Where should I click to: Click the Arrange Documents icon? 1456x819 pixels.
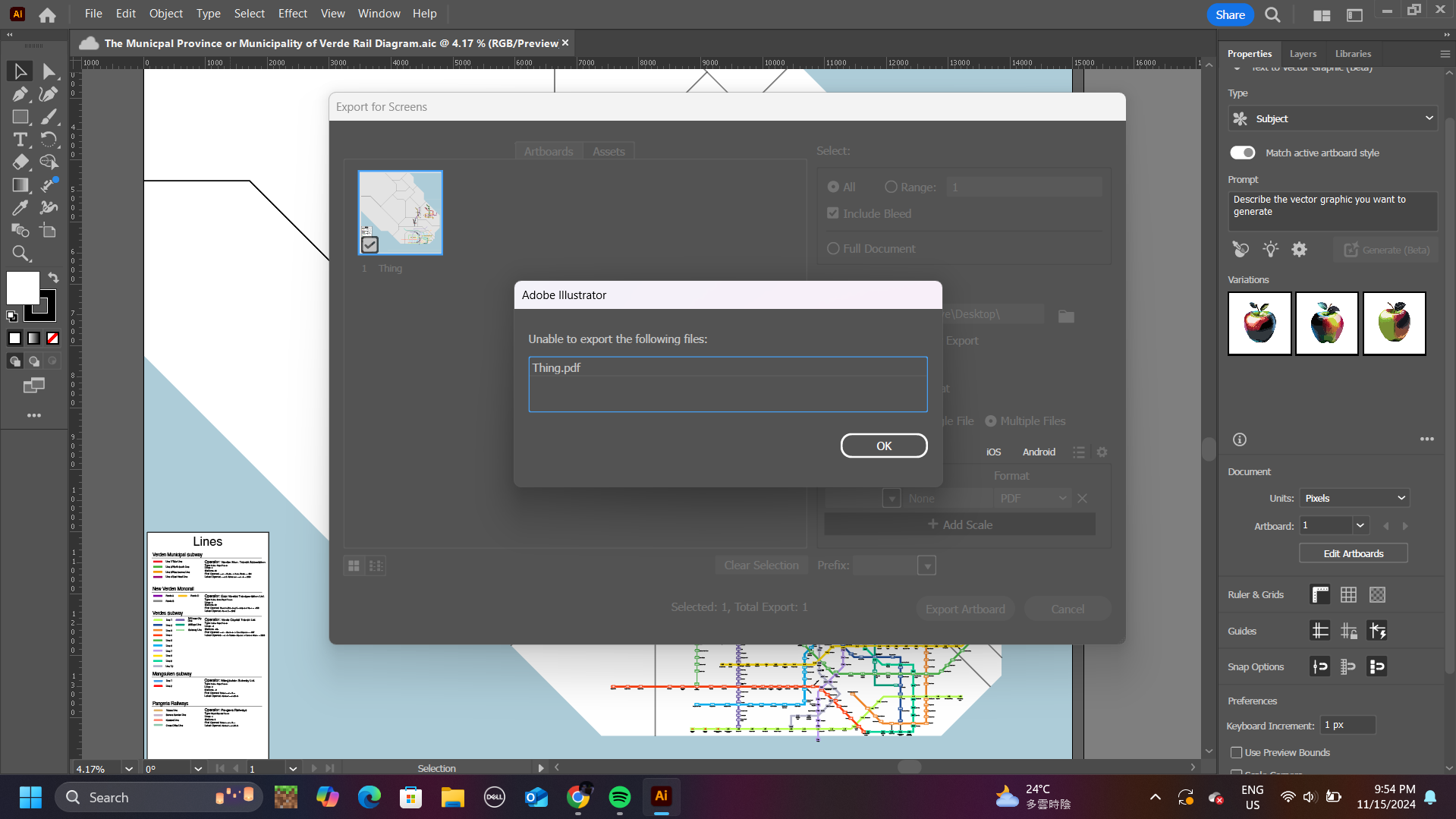1322,14
